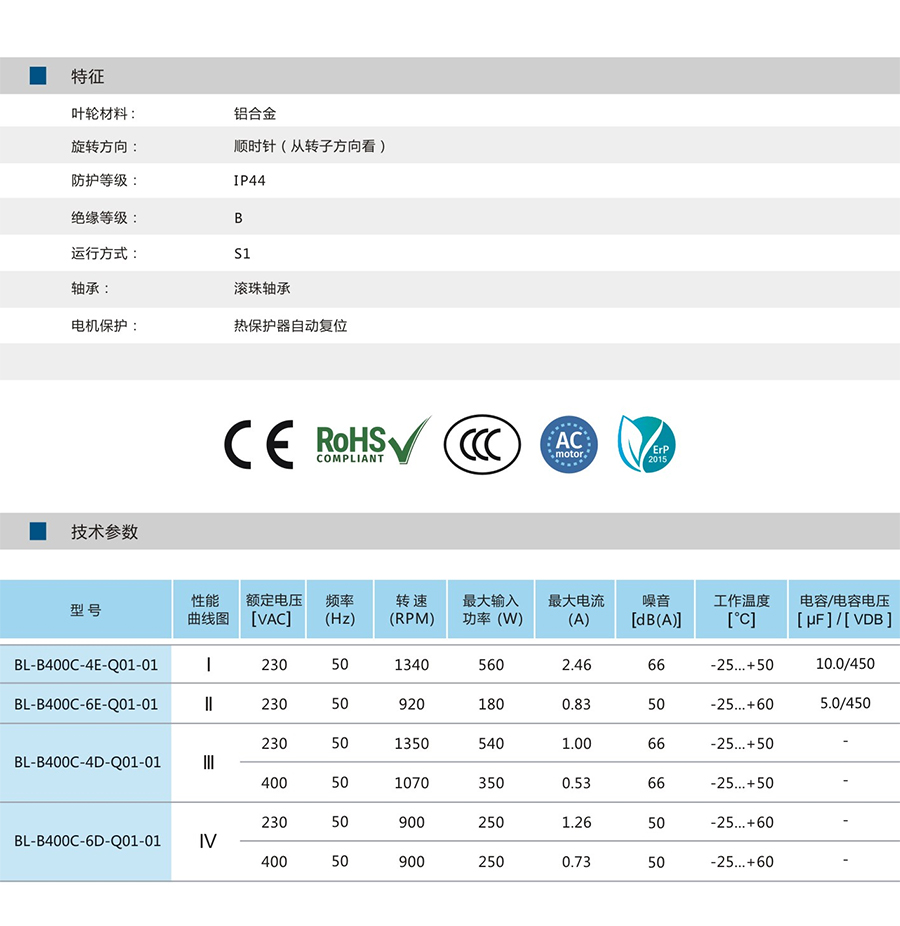Click performance curve Ⅲ cell
900x926 pixels.
208,762
